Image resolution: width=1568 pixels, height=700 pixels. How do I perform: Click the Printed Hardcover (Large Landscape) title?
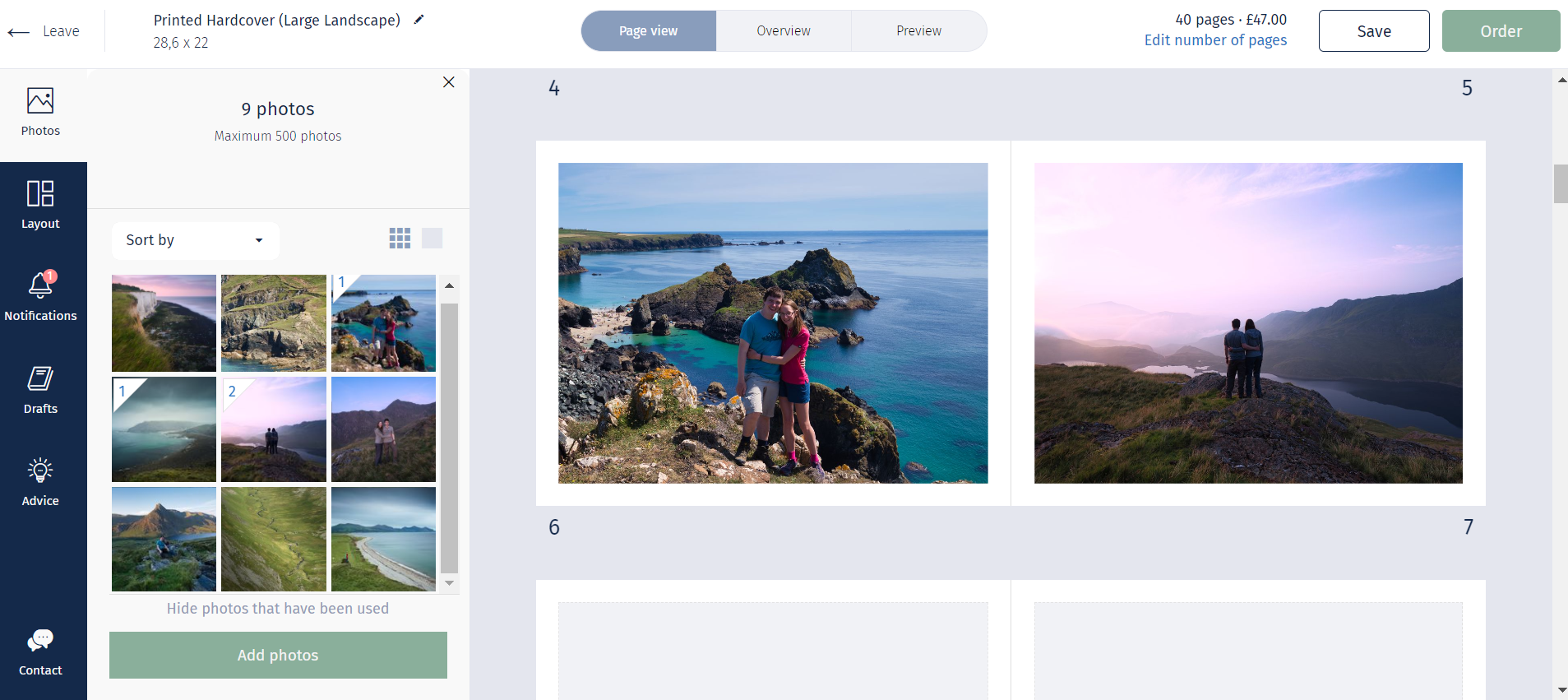click(x=277, y=20)
